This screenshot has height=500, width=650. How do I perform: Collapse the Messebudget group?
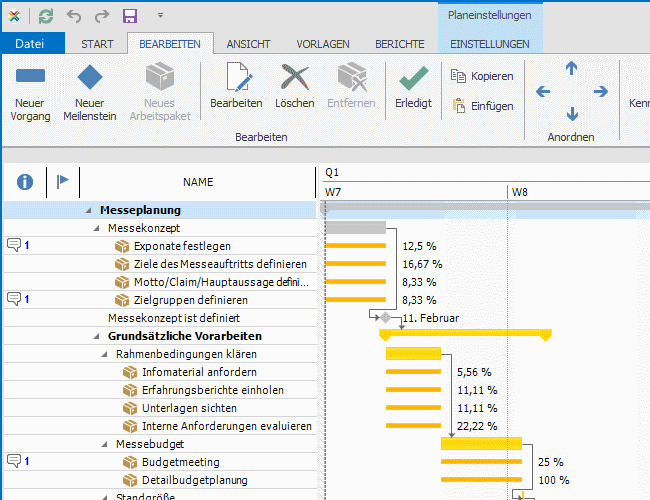[x=104, y=444]
